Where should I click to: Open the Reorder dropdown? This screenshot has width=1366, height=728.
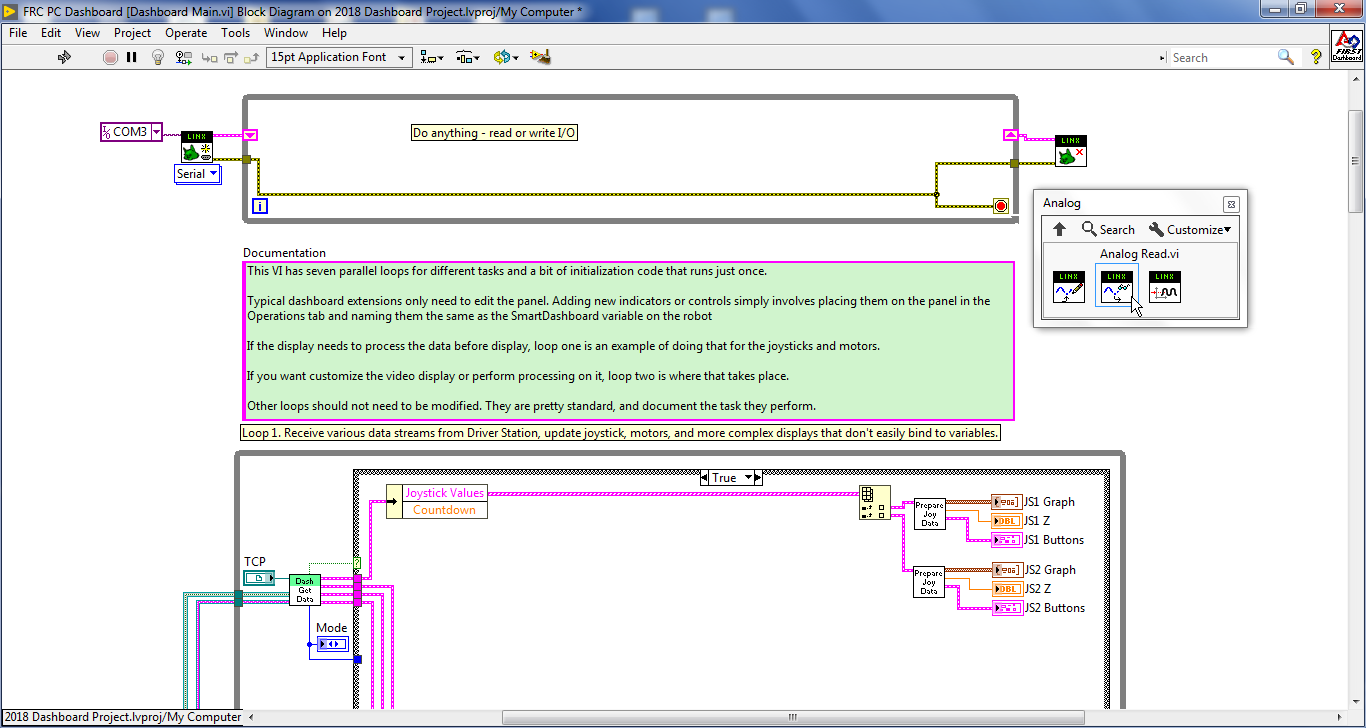pos(506,57)
